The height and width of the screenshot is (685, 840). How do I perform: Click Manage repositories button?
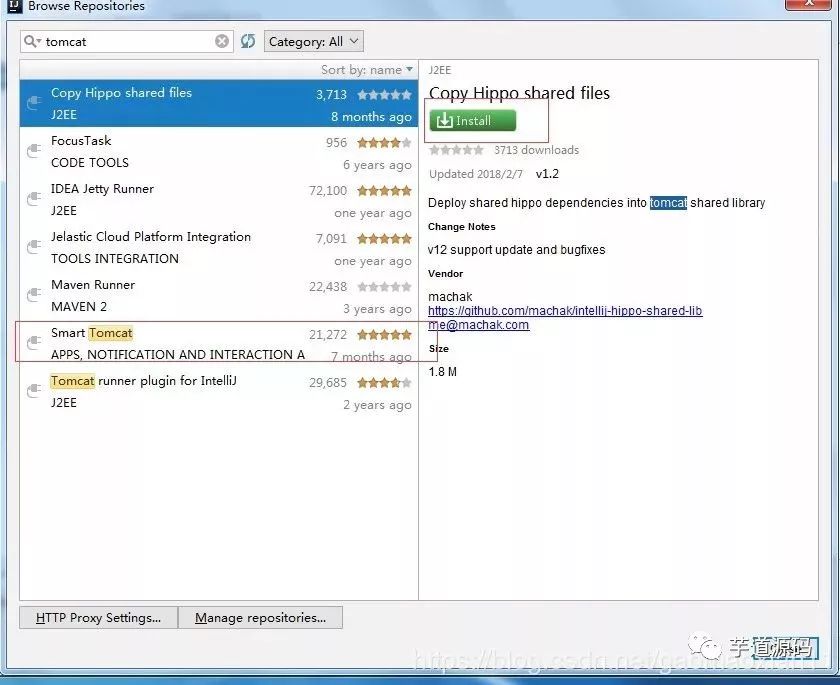260,618
